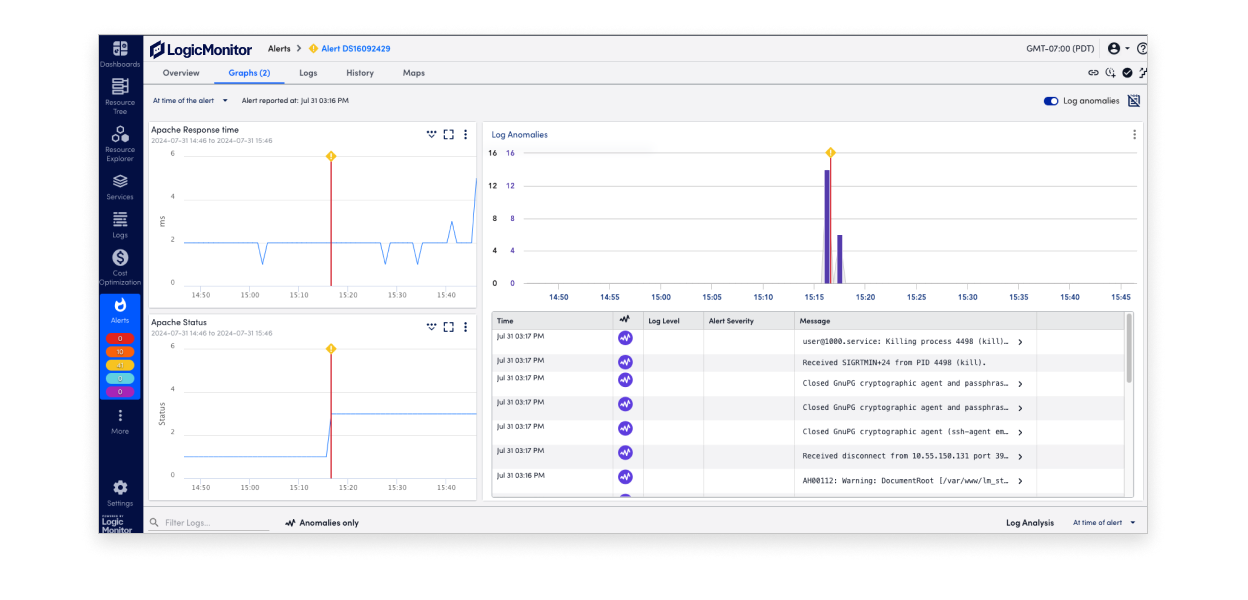Select the Logs tab

click(308, 72)
